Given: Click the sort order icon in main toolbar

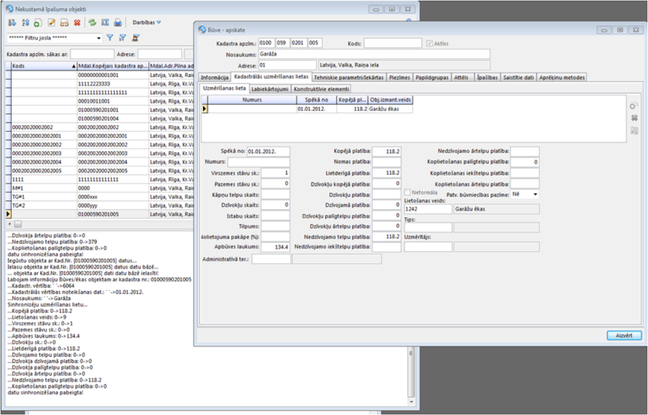Looking at the screenshot, I should [x=25, y=23].
